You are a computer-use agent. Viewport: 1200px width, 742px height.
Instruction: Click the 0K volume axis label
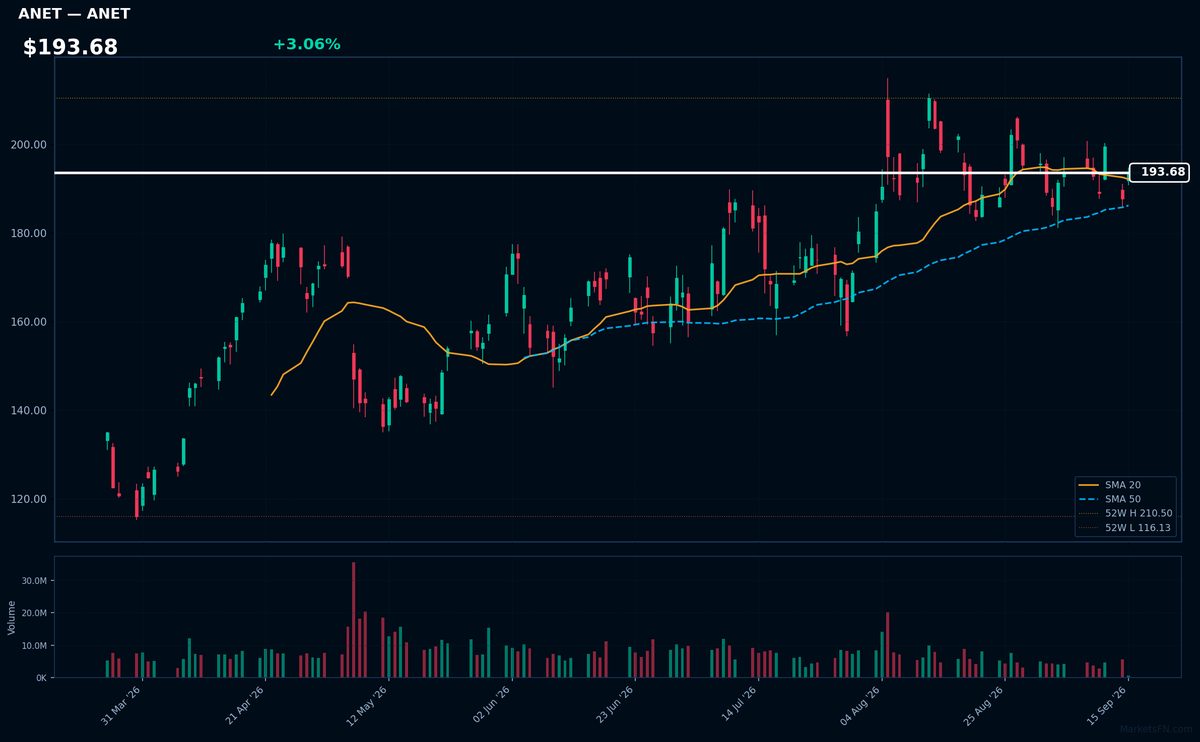click(x=41, y=678)
